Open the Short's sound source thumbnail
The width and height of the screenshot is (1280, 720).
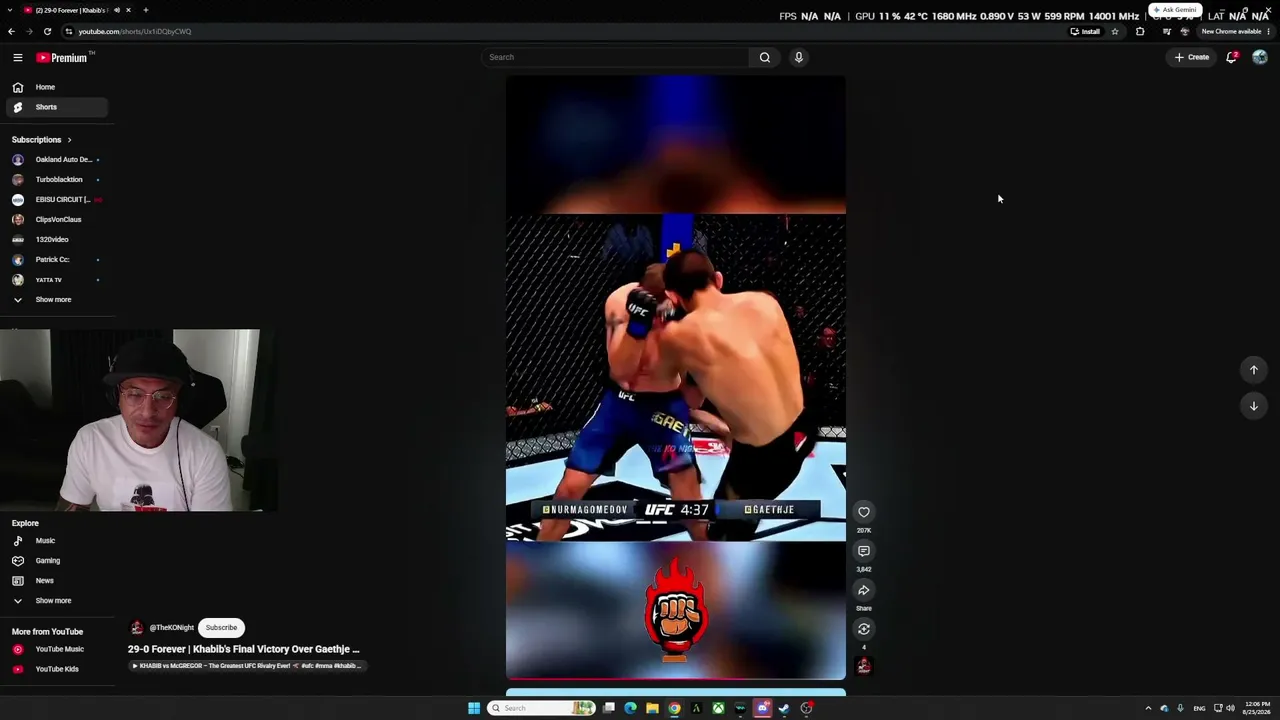point(864,666)
